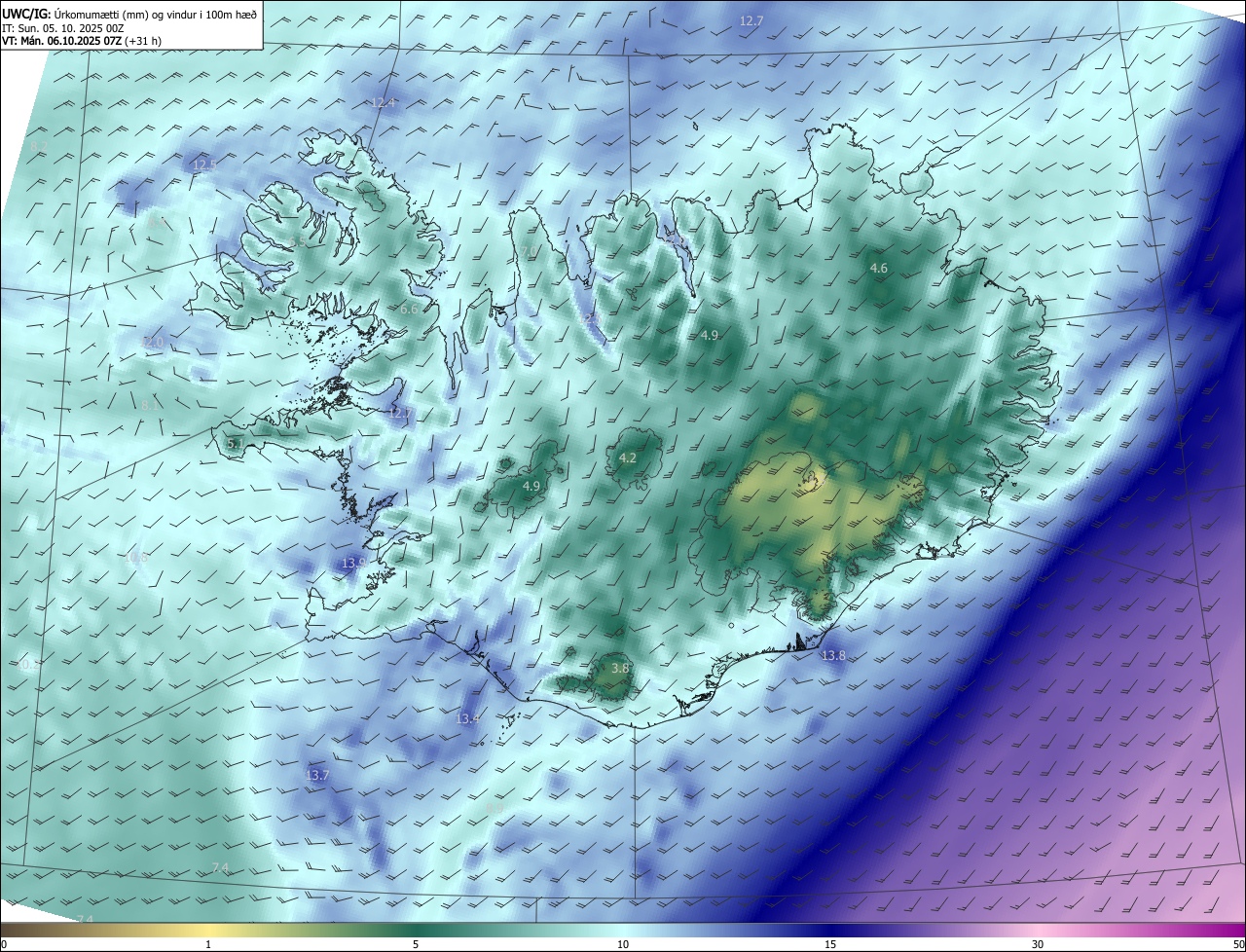Click the 13.7 value label on the map

[317, 775]
